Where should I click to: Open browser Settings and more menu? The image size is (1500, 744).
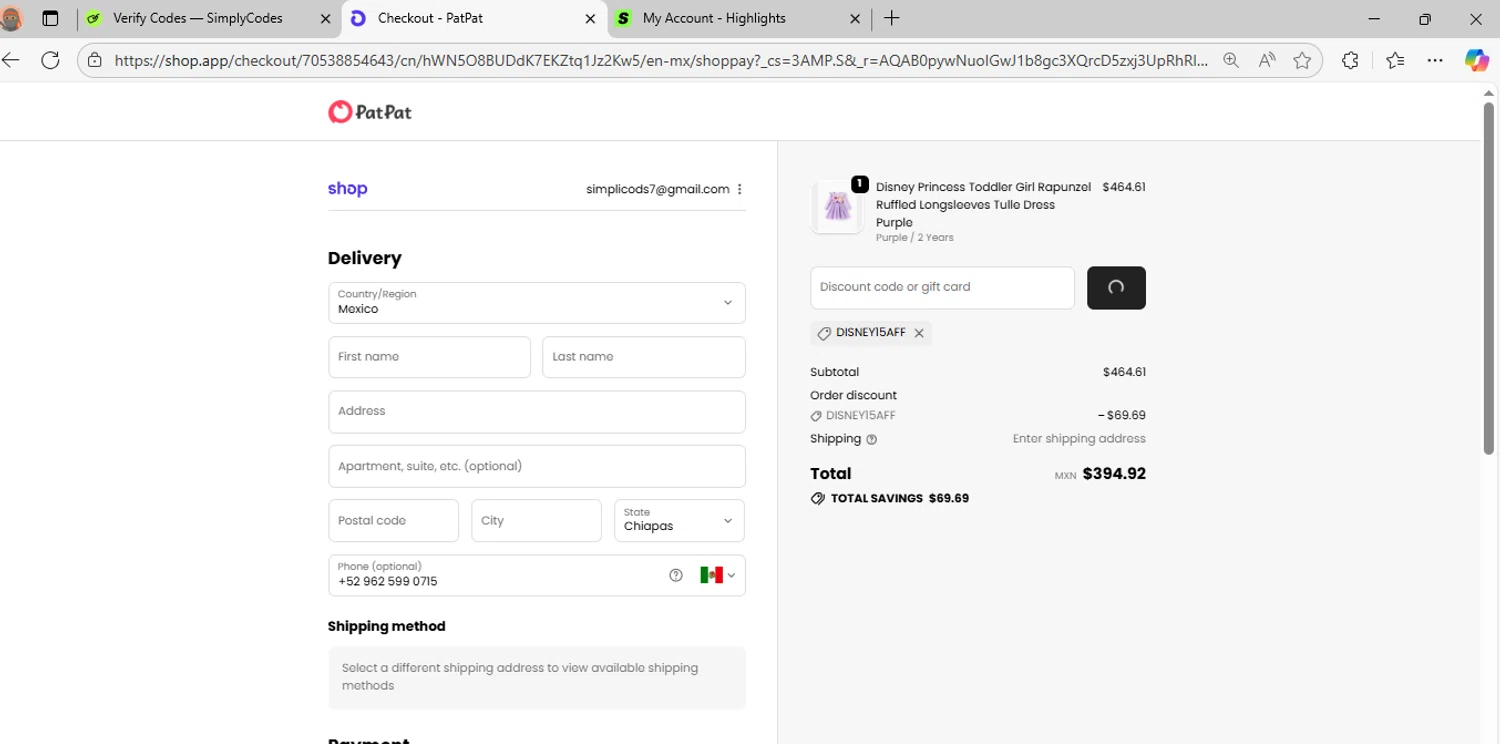[1435, 60]
